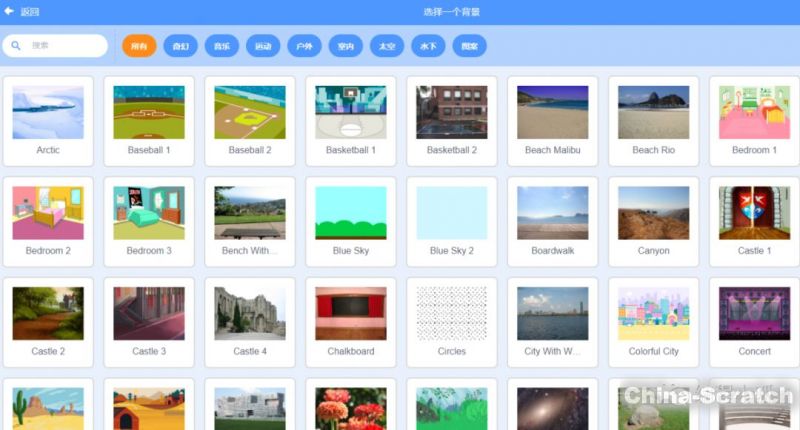Select the 水下 underwater filter

coord(428,46)
